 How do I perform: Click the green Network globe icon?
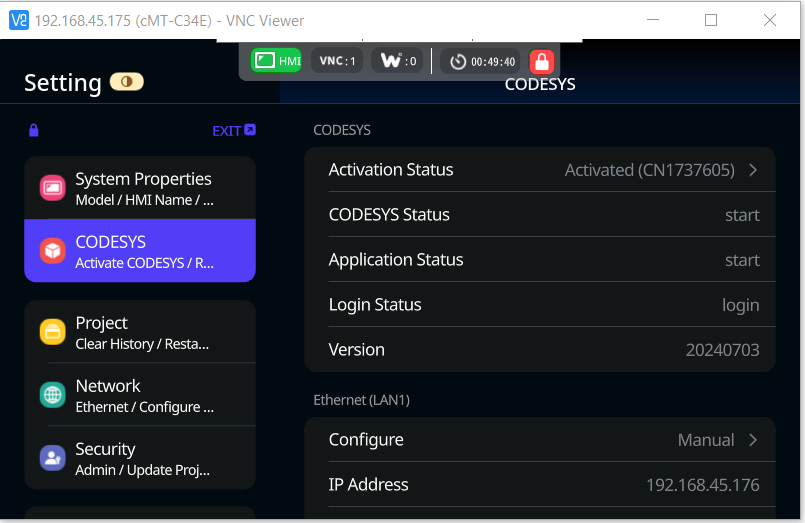52,395
